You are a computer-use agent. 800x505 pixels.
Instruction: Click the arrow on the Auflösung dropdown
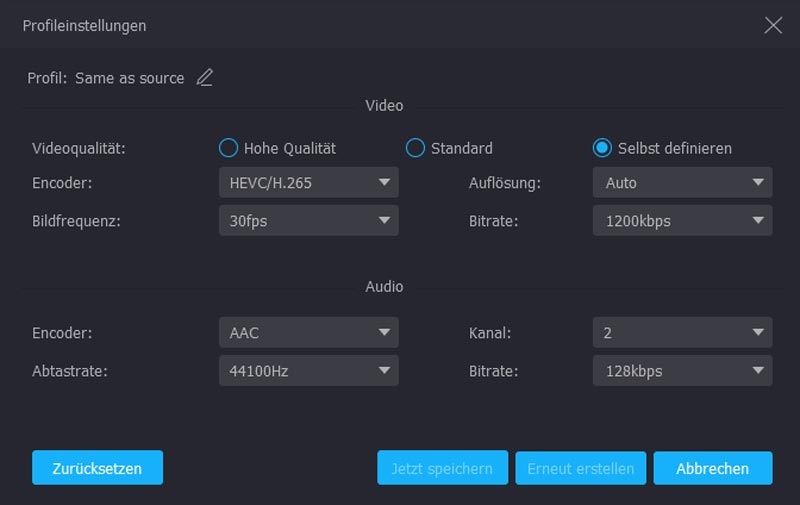(757, 183)
